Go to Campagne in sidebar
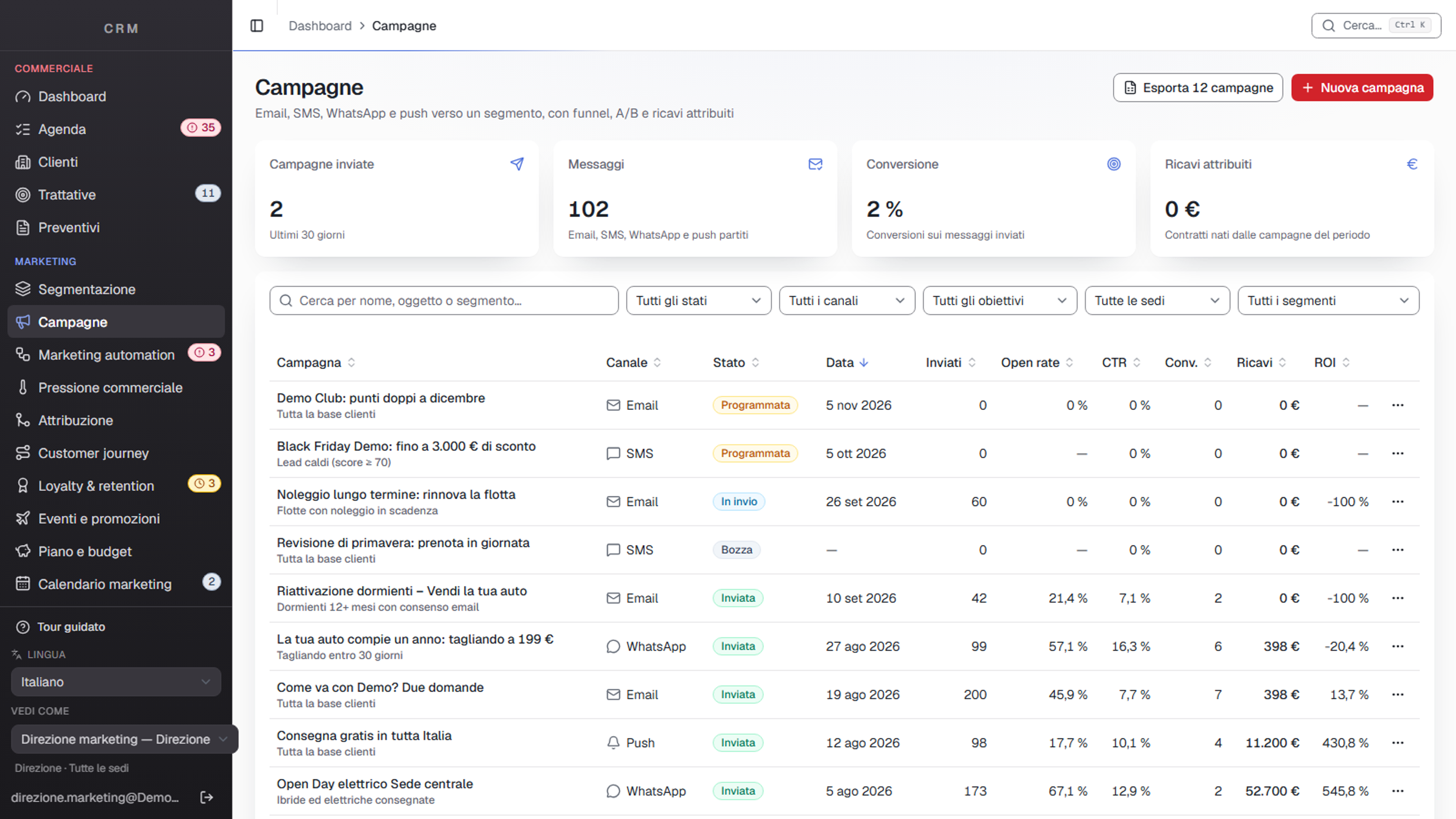This screenshot has height=819, width=1456. click(116, 322)
